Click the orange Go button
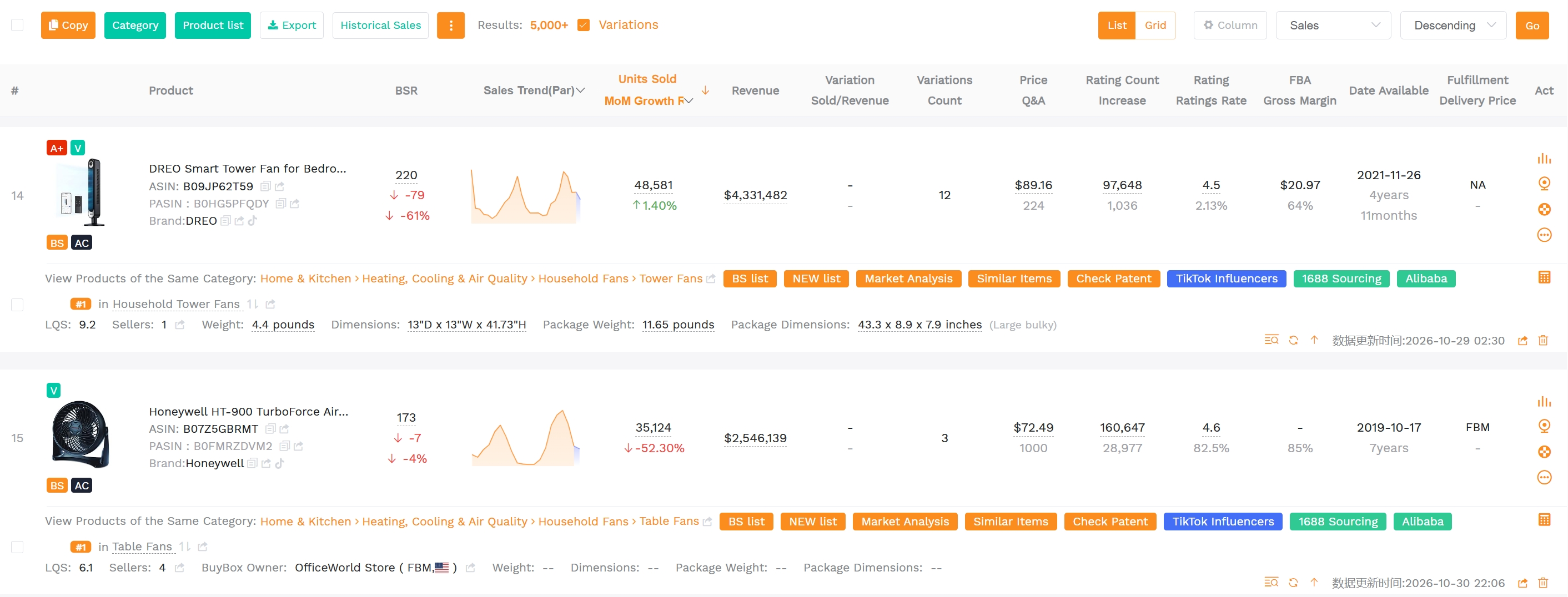This screenshot has height=597, width=1568. pyautogui.click(x=1531, y=26)
